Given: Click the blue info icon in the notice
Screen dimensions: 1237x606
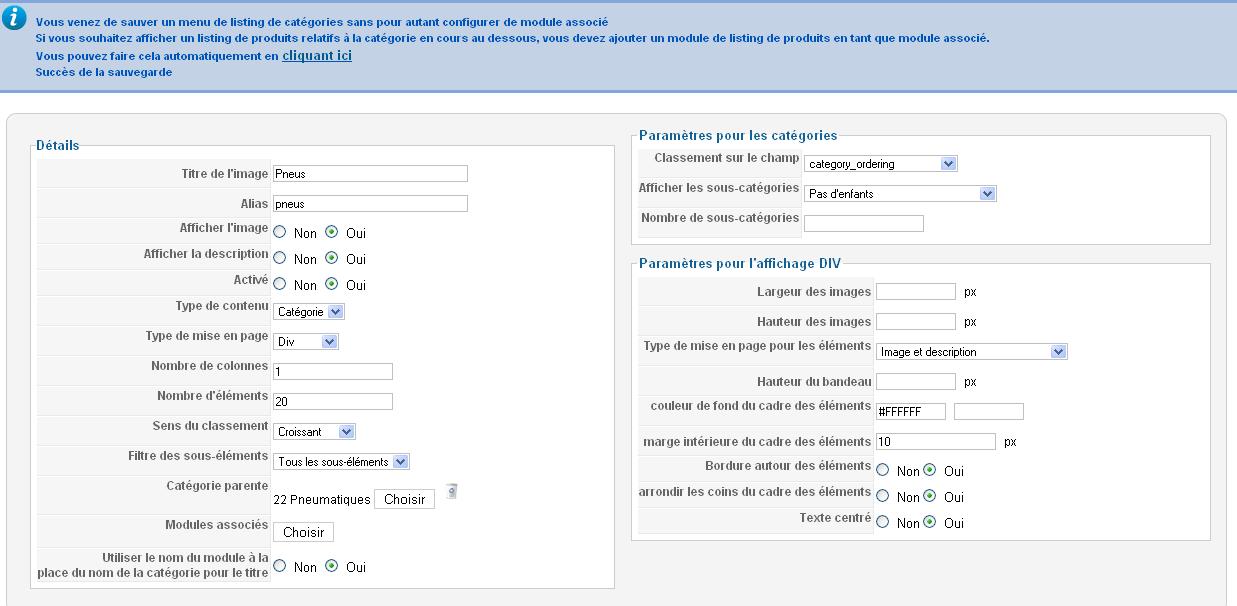Looking at the screenshot, I should tap(15, 18).
